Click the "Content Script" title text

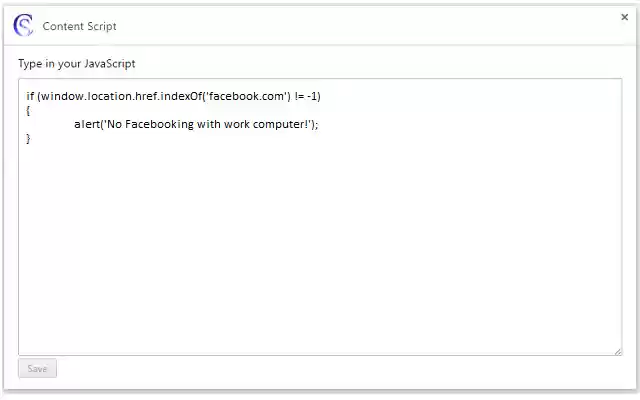[x=79, y=26]
